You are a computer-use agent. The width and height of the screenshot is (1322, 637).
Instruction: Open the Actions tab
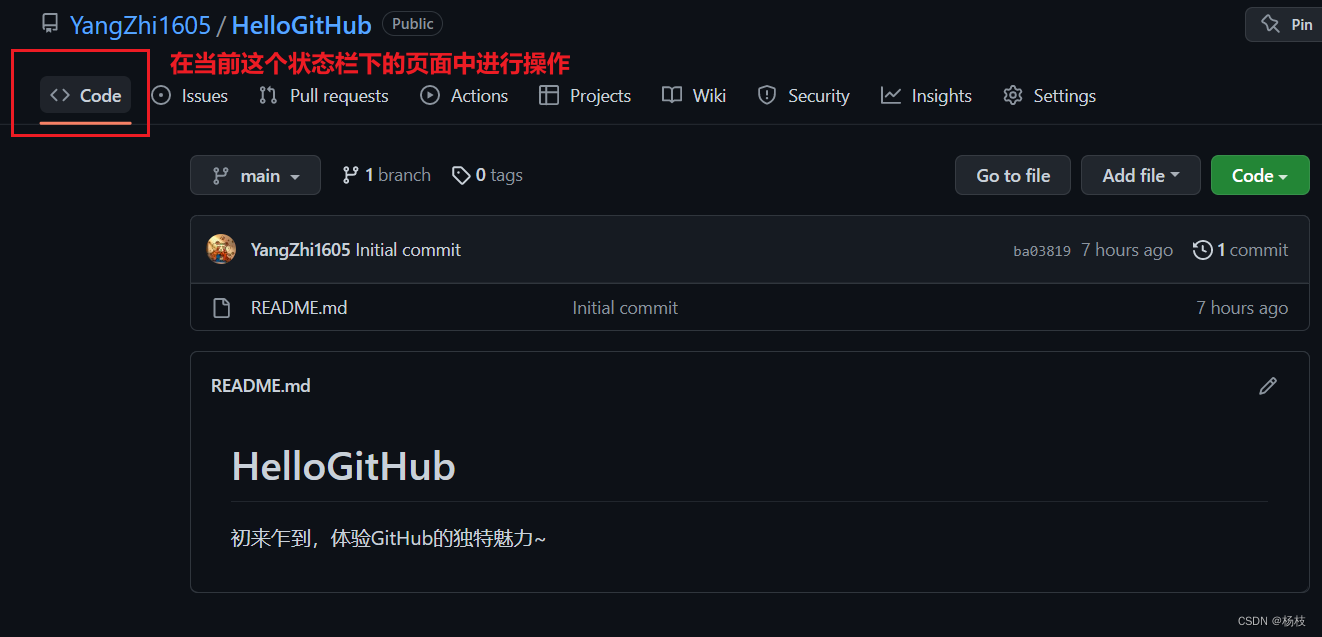(x=464, y=96)
